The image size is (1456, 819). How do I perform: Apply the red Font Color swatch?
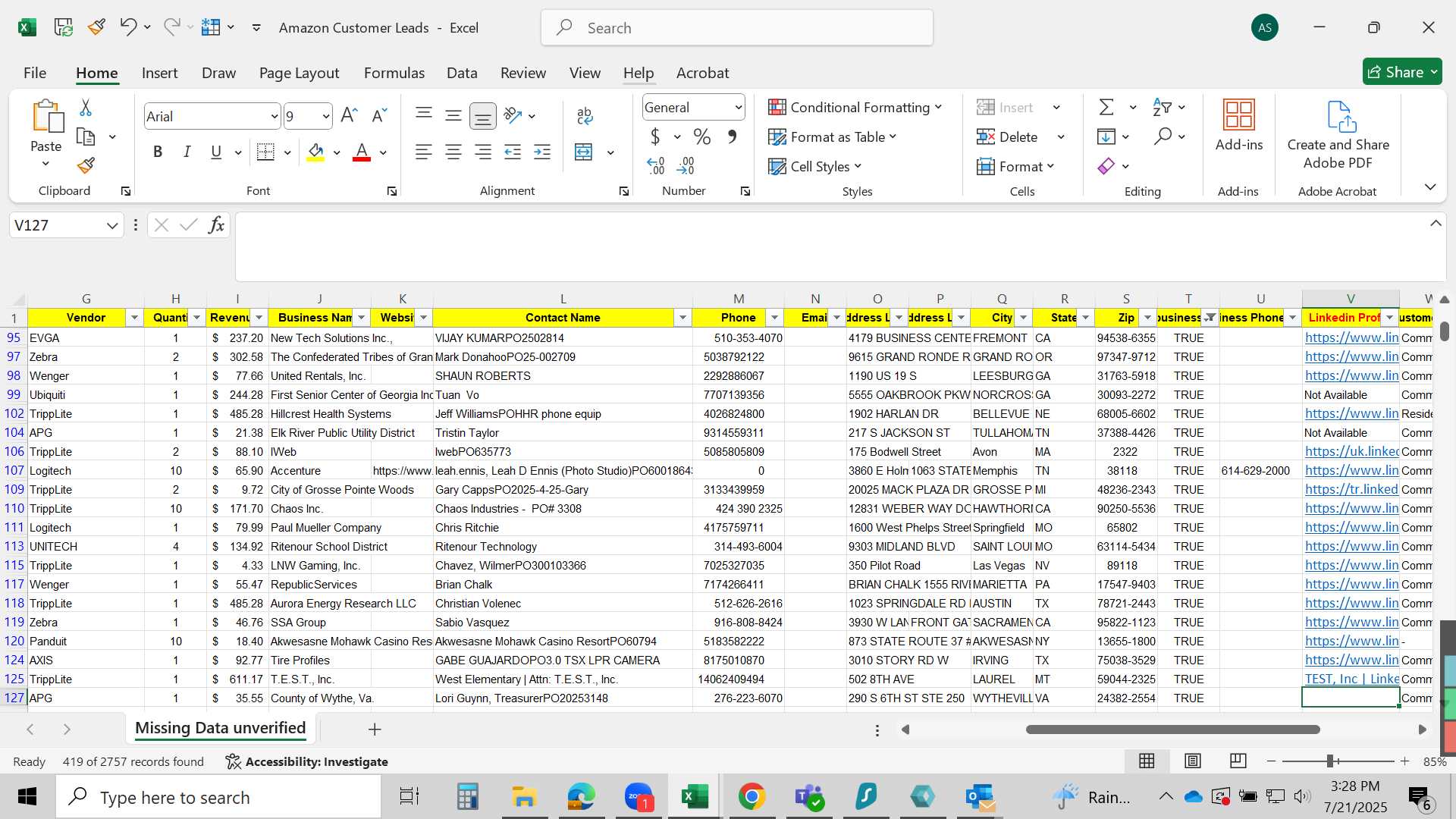[362, 152]
